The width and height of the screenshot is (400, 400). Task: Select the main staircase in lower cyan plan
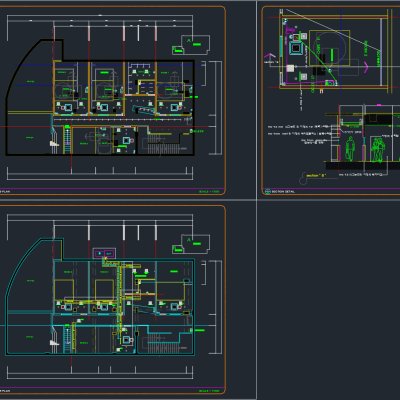click(x=163, y=343)
